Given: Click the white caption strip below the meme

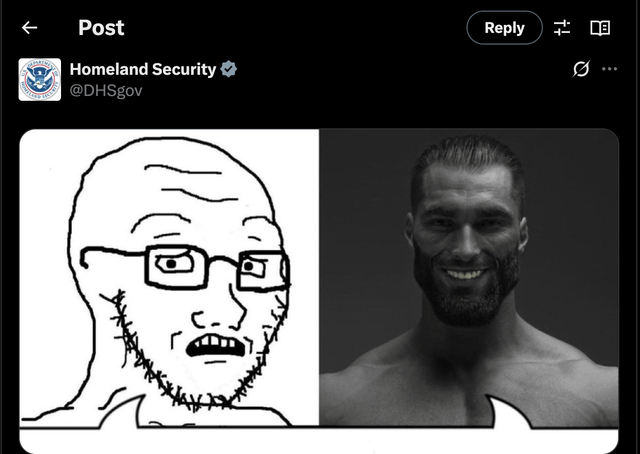Looking at the screenshot, I should click(319, 440).
